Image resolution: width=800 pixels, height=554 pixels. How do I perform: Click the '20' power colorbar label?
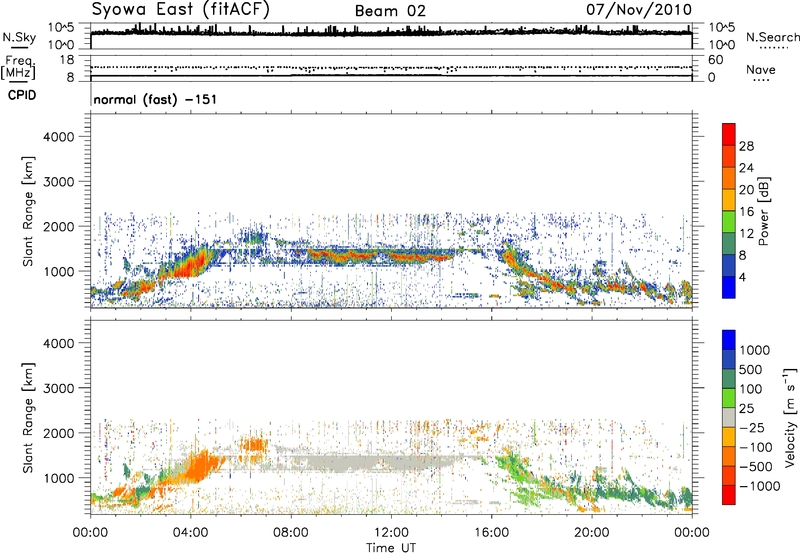746,190
